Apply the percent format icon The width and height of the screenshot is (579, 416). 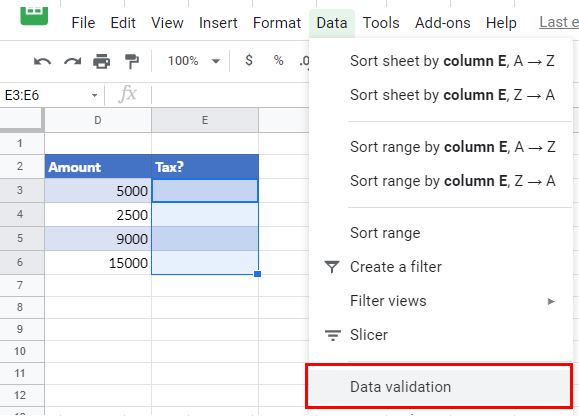278,60
